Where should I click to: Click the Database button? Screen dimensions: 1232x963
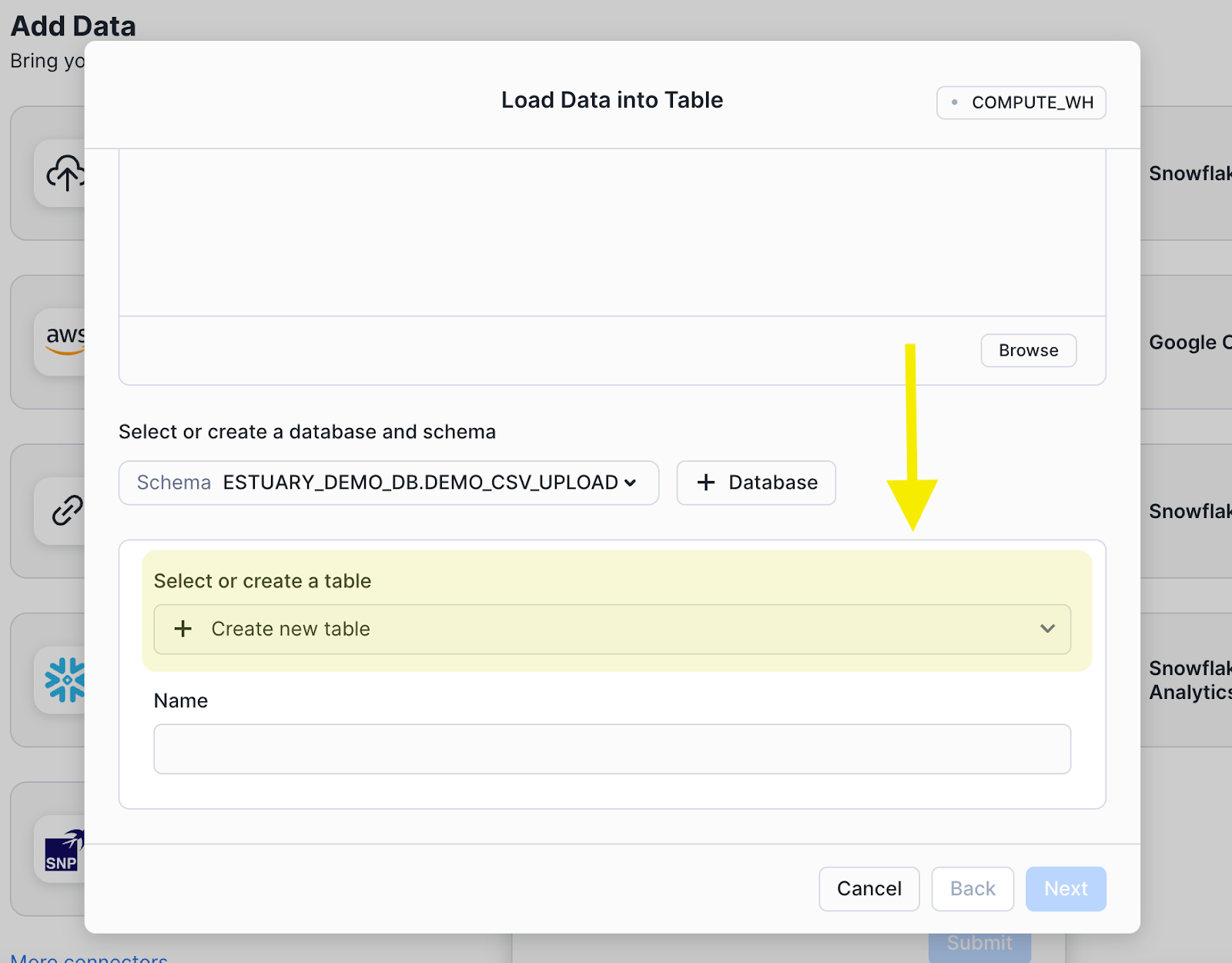click(755, 483)
